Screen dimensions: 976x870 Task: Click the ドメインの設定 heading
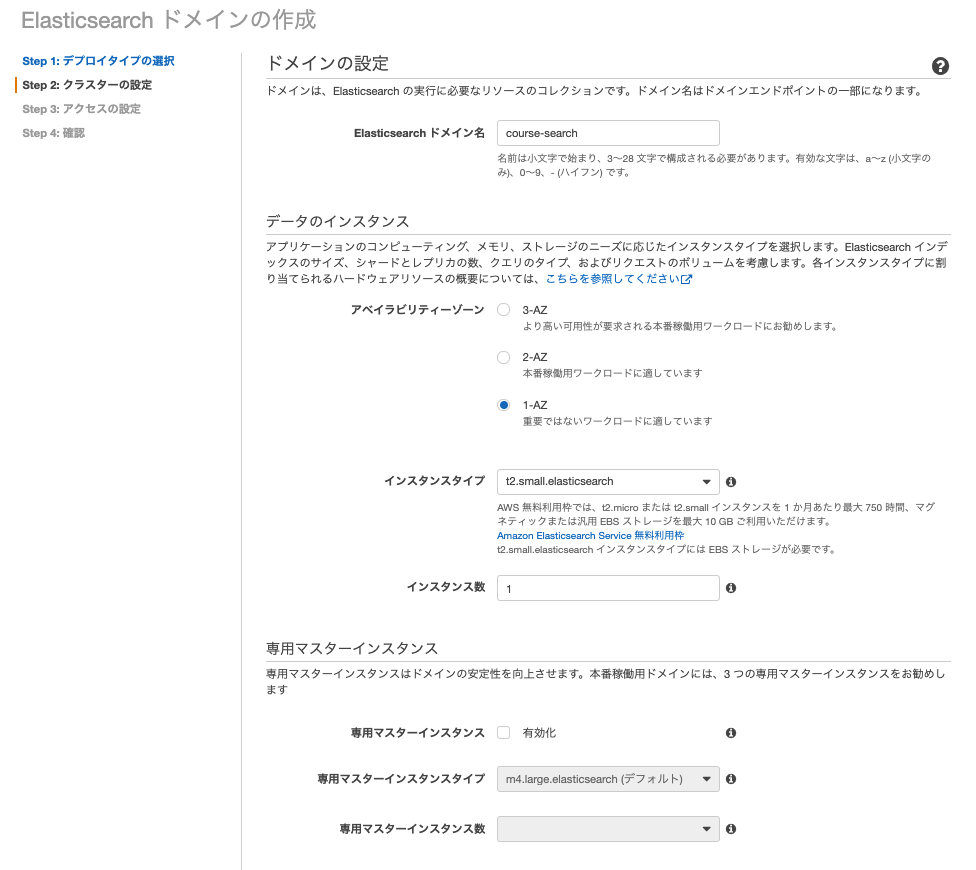[327, 63]
